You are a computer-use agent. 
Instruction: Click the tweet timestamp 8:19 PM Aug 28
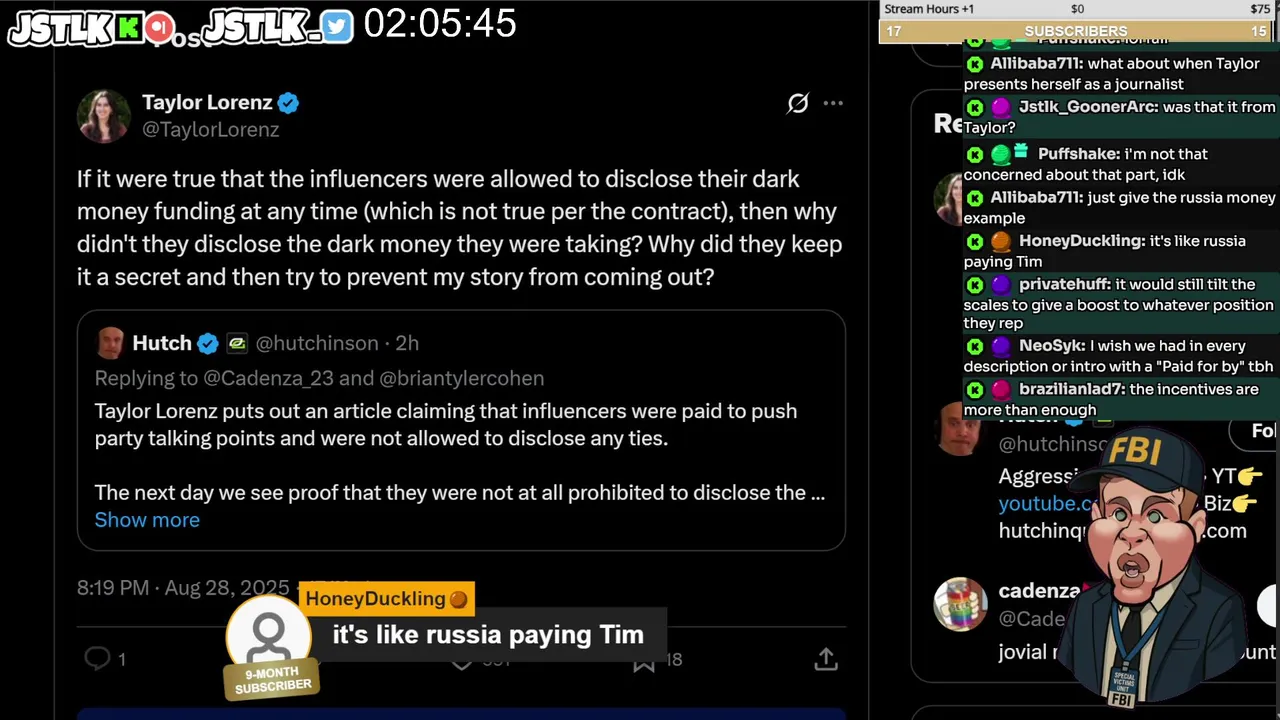click(183, 588)
